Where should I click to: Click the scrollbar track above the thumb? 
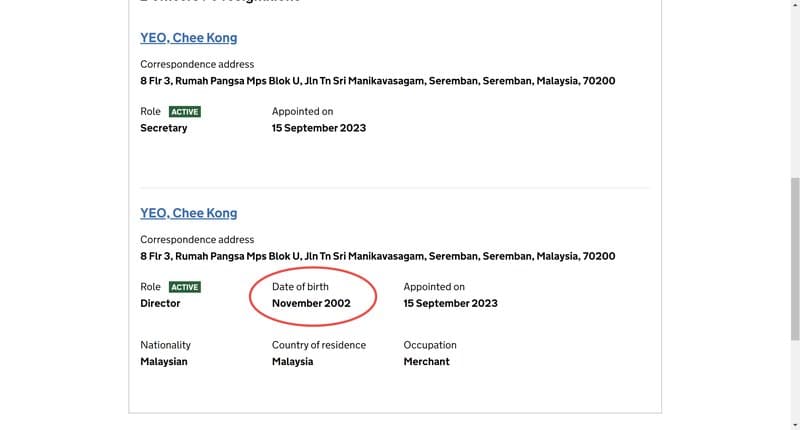tap(795, 92)
